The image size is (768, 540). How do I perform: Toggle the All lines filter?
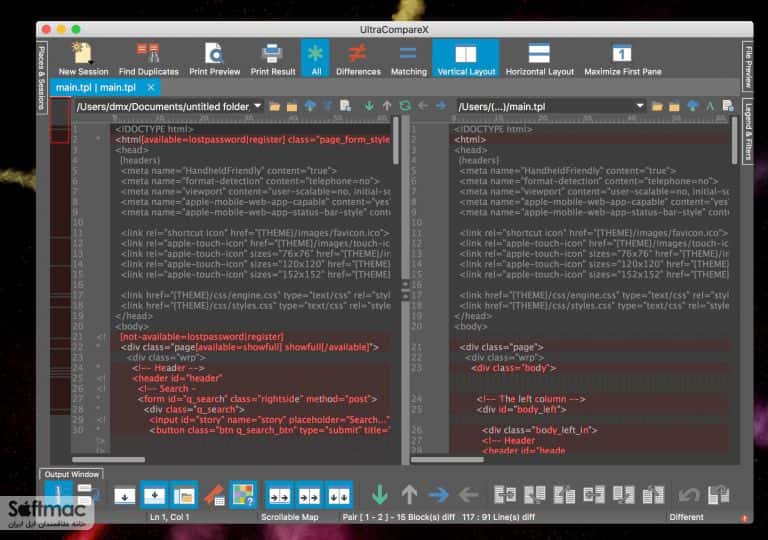(x=316, y=59)
